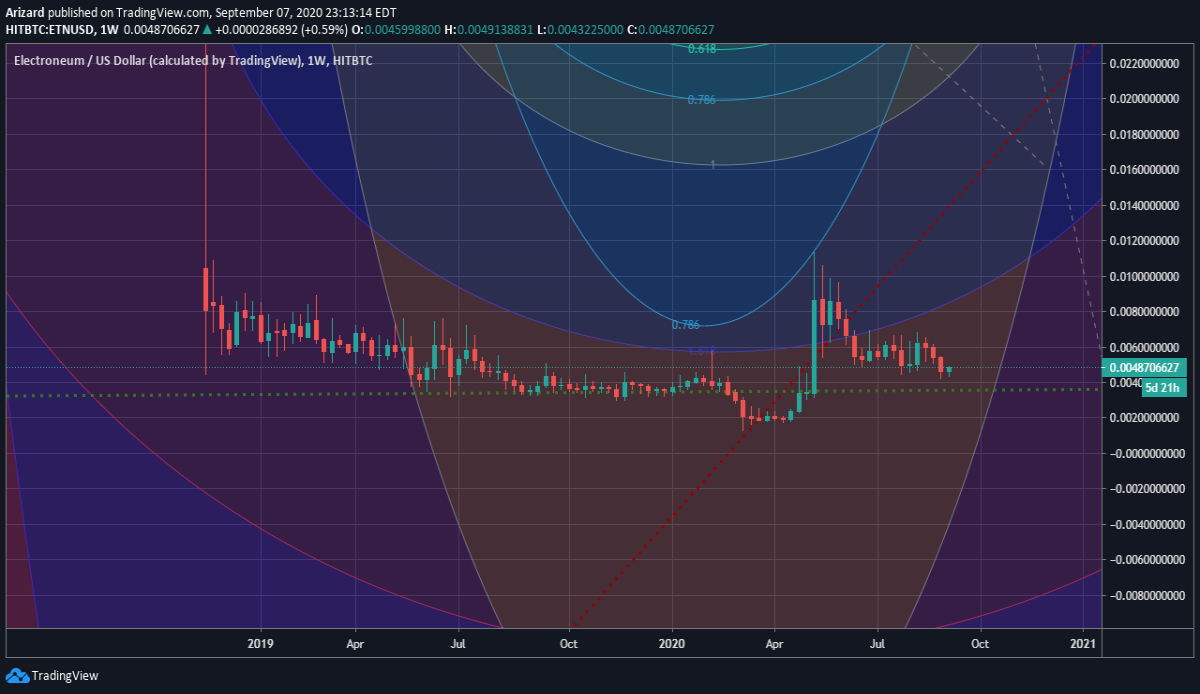The image size is (1200, 694).
Task: Click the 0.0100000000 price axis label
Action: [x=1146, y=276]
